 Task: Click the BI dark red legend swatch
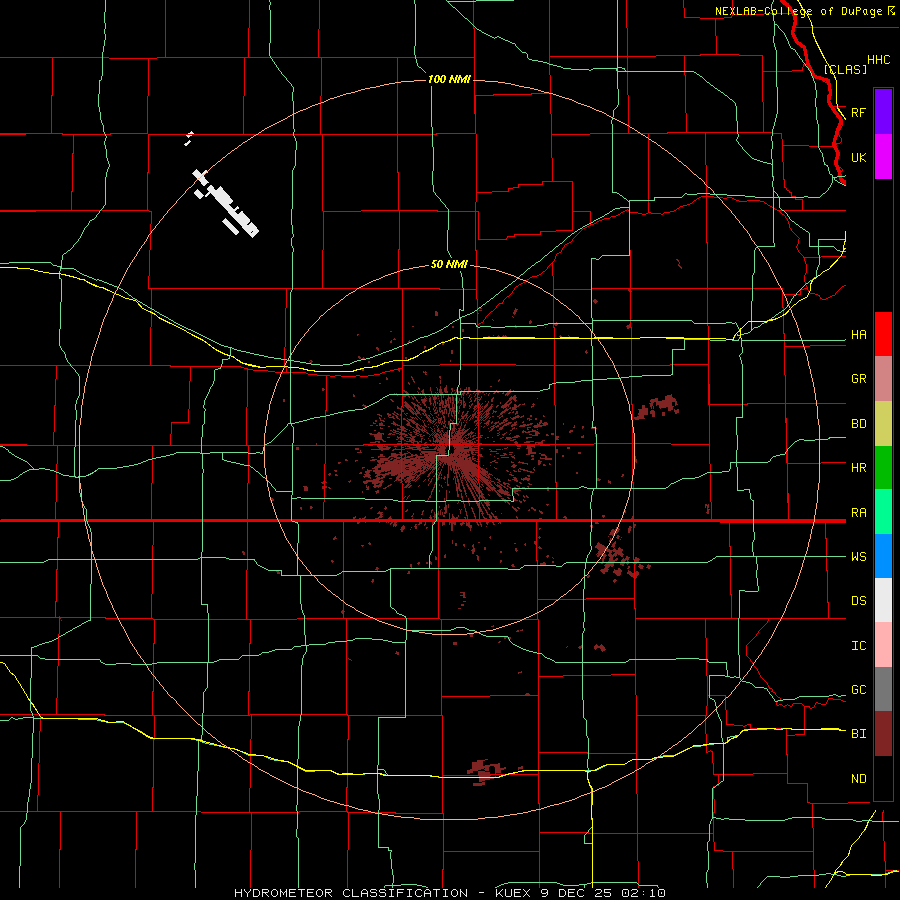[x=883, y=734]
